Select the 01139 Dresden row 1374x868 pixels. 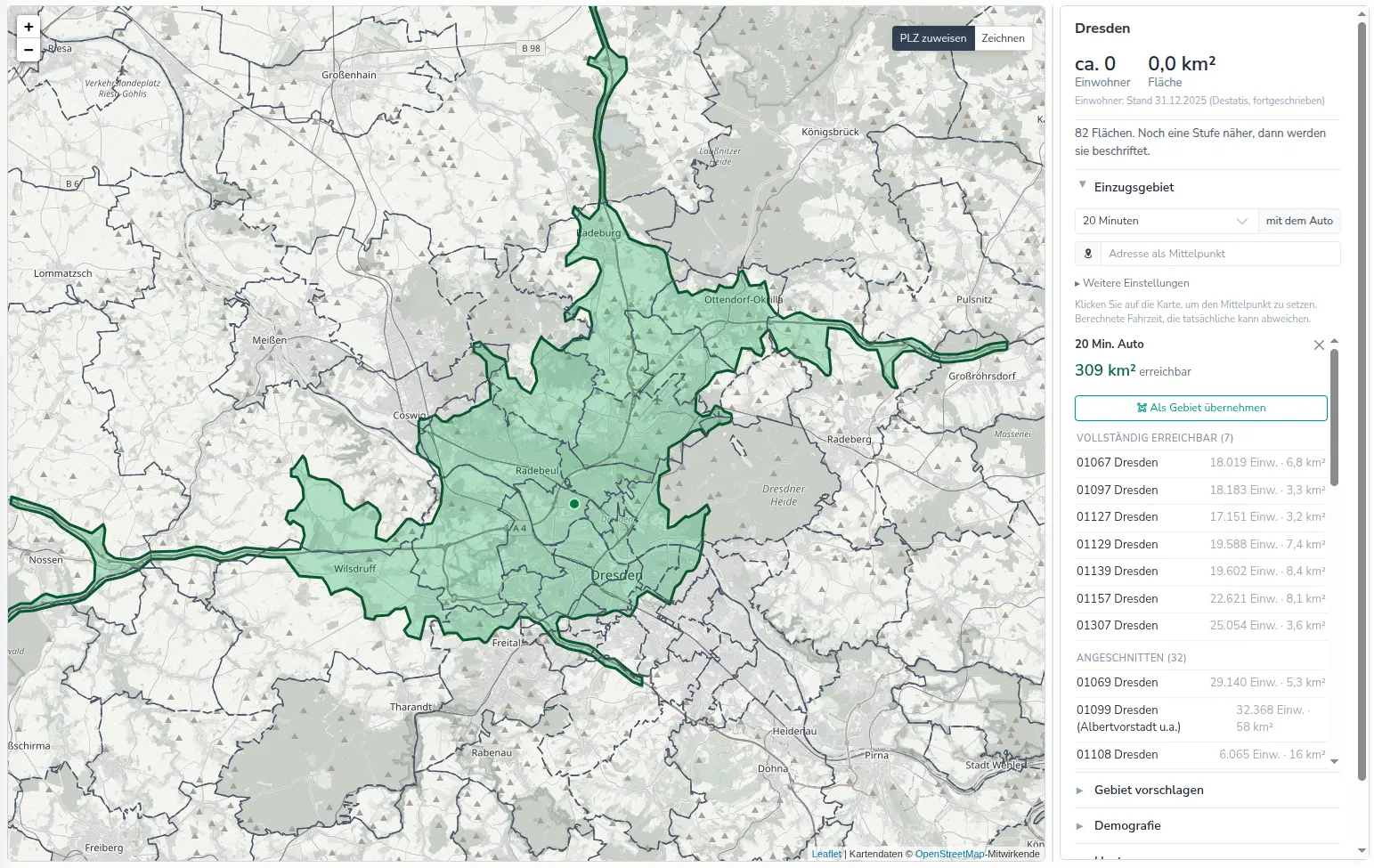click(x=1201, y=572)
